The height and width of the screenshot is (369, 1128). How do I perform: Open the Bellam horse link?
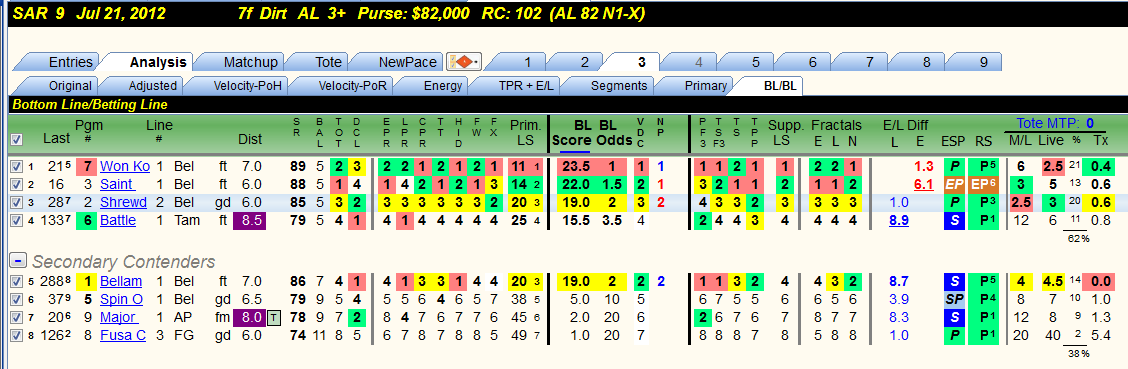[121, 281]
